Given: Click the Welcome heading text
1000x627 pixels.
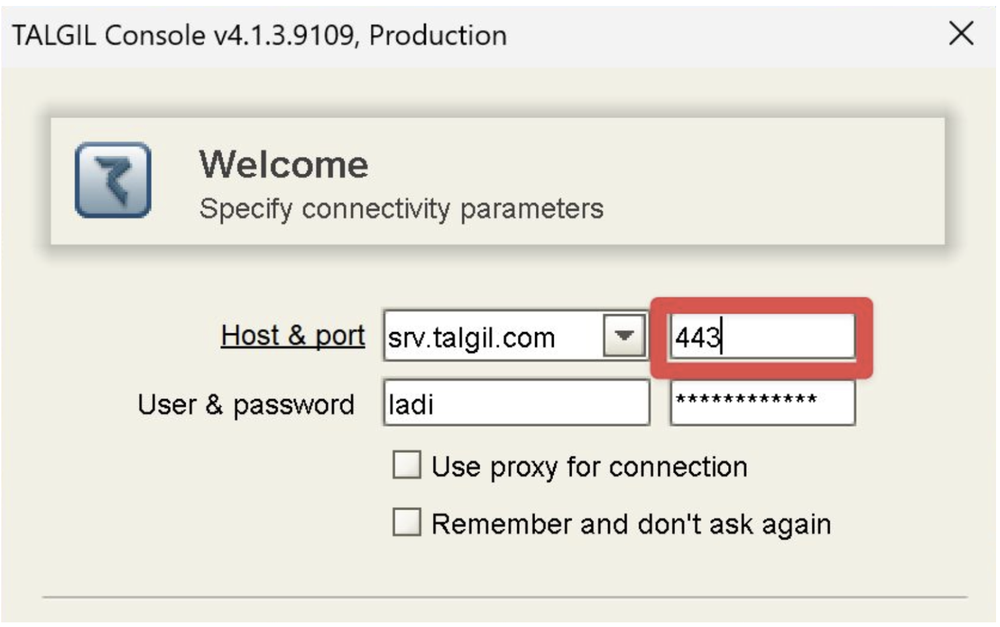Looking at the screenshot, I should (x=284, y=165).
